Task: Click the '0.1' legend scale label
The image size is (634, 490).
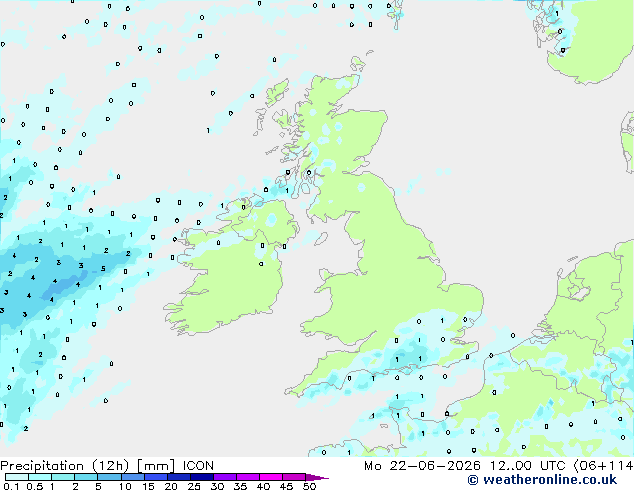Action: point(11,486)
